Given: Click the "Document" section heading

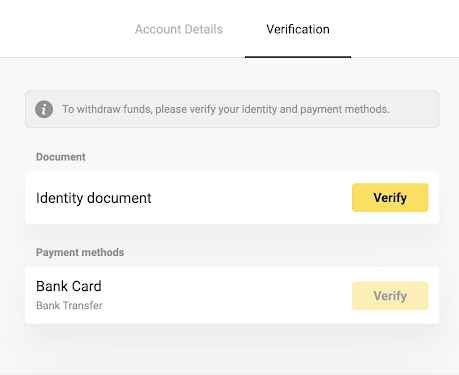Looking at the screenshot, I should click(x=61, y=157).
